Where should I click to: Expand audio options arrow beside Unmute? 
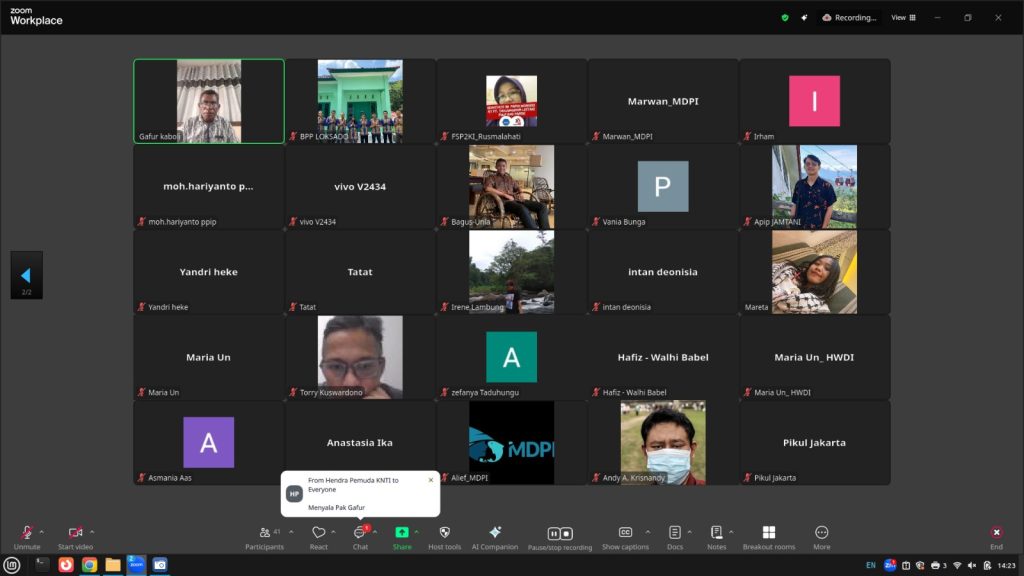pyautogui.click(x=42, y=532)
